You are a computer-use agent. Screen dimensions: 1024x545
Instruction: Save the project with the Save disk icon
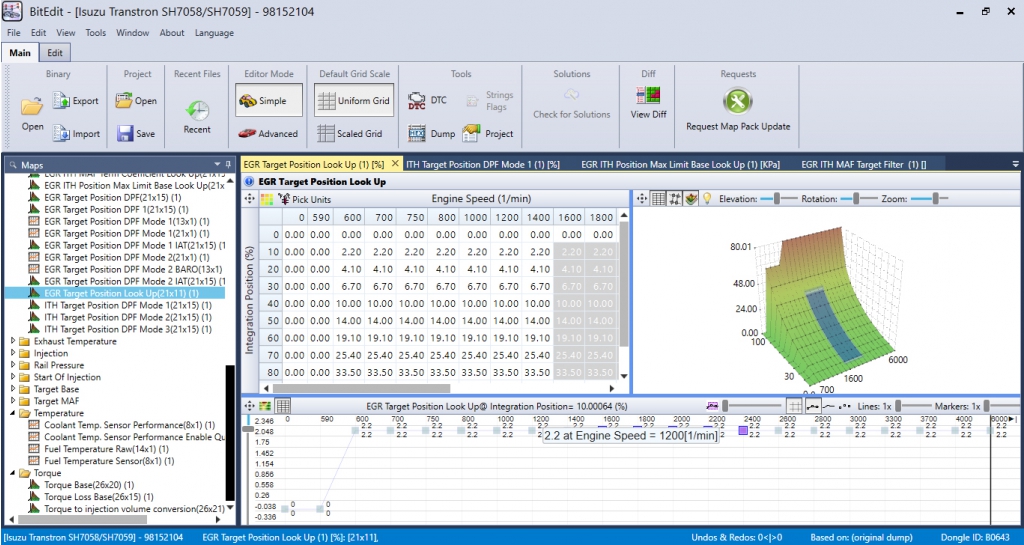(125, 133)
